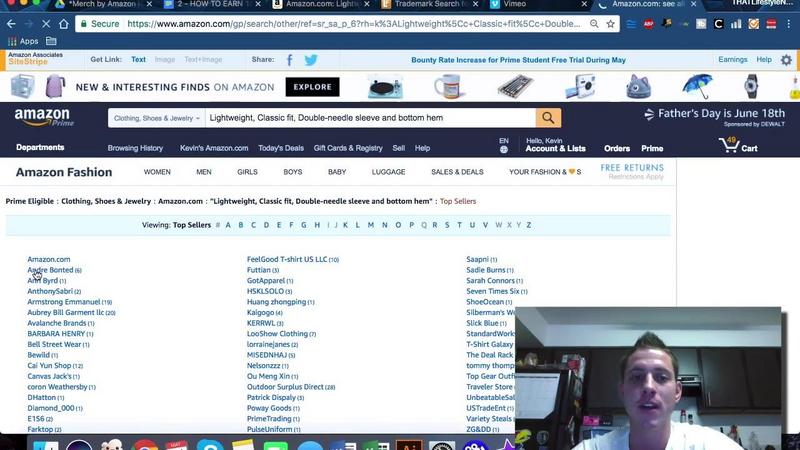This screenshot has width=800, height=450.
Task: Open SiteStripe settings gear
Action: [786, 60]
